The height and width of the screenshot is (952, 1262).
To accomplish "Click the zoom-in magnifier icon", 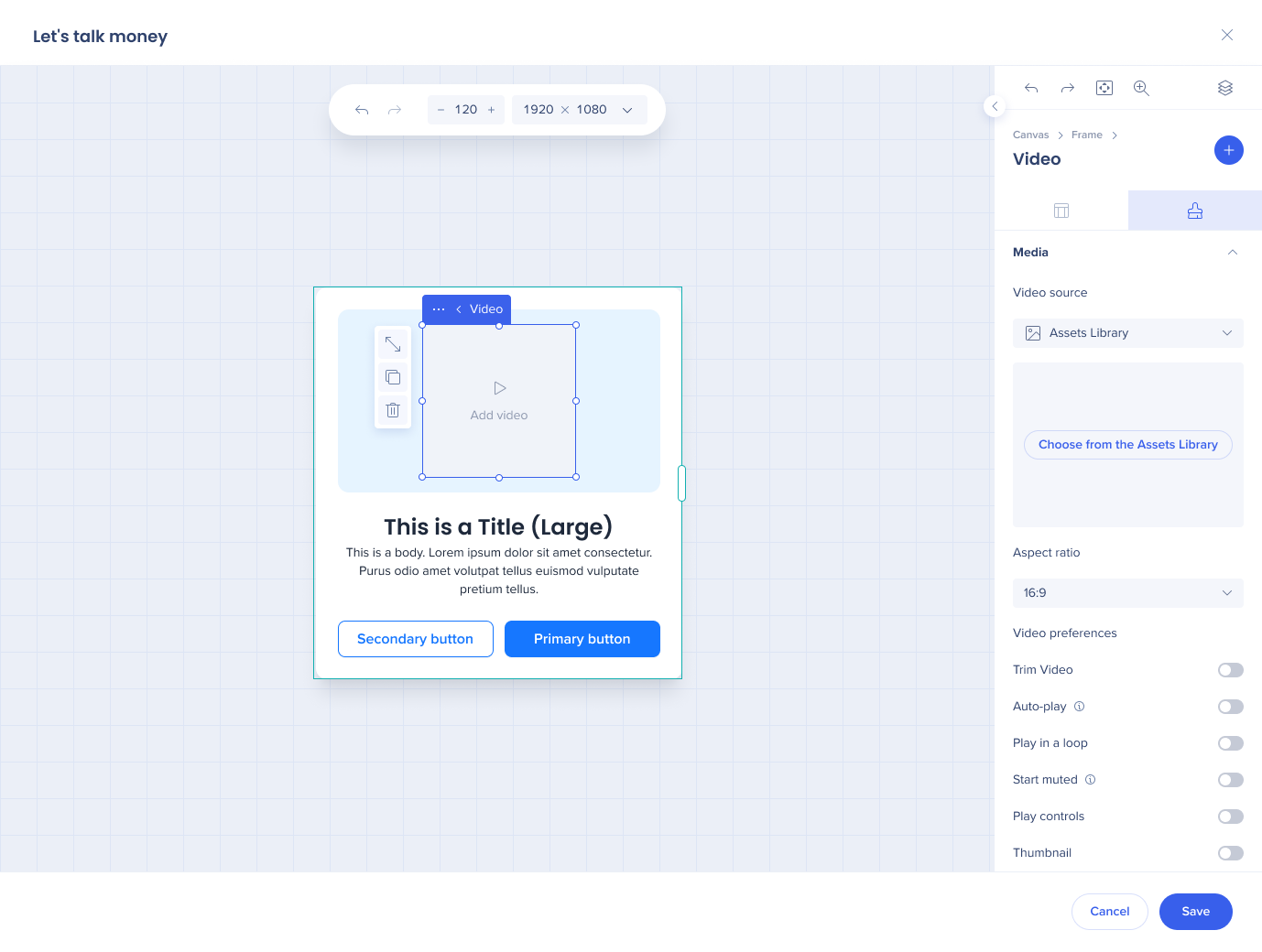I will [1141, 88].
